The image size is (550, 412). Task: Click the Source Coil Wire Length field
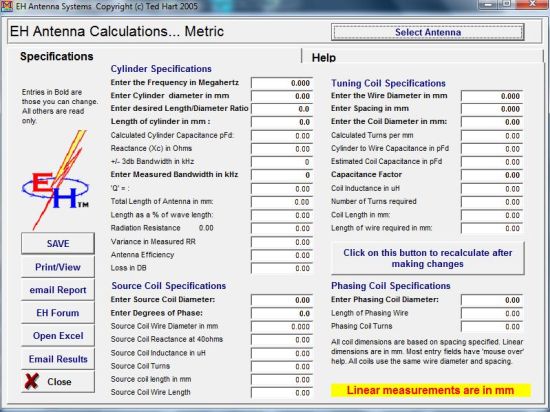282,393
